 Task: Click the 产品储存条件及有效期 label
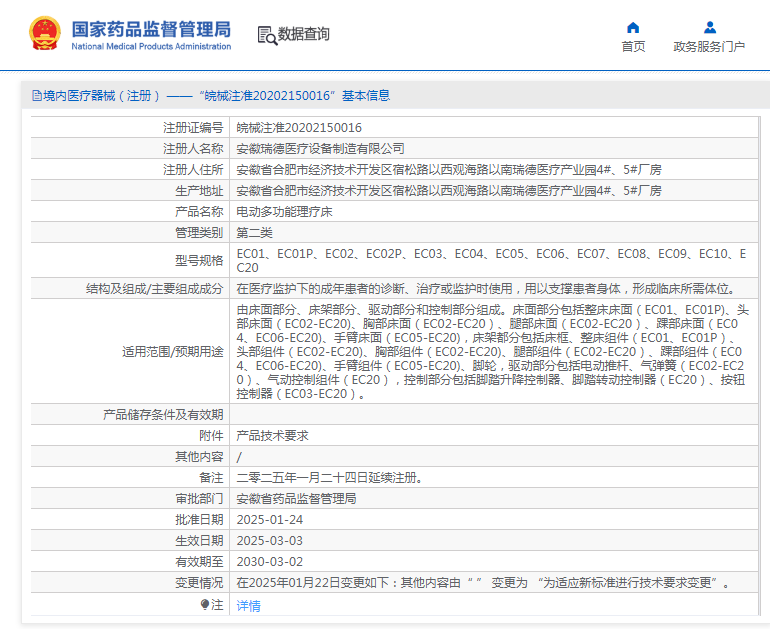[x=163, y=415]
